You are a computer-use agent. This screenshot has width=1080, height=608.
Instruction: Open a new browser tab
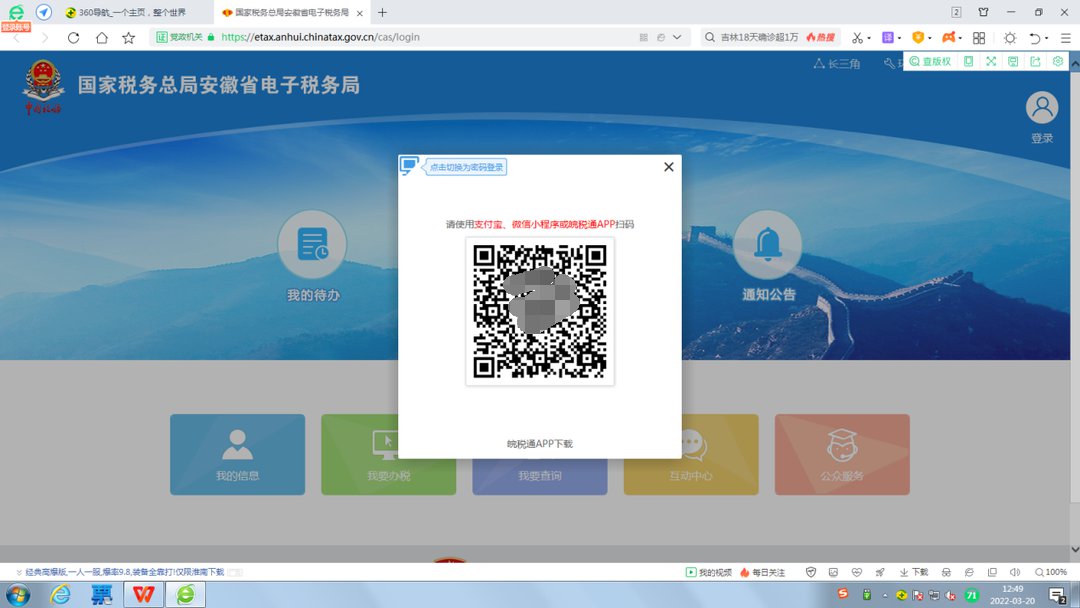[382, 13]
